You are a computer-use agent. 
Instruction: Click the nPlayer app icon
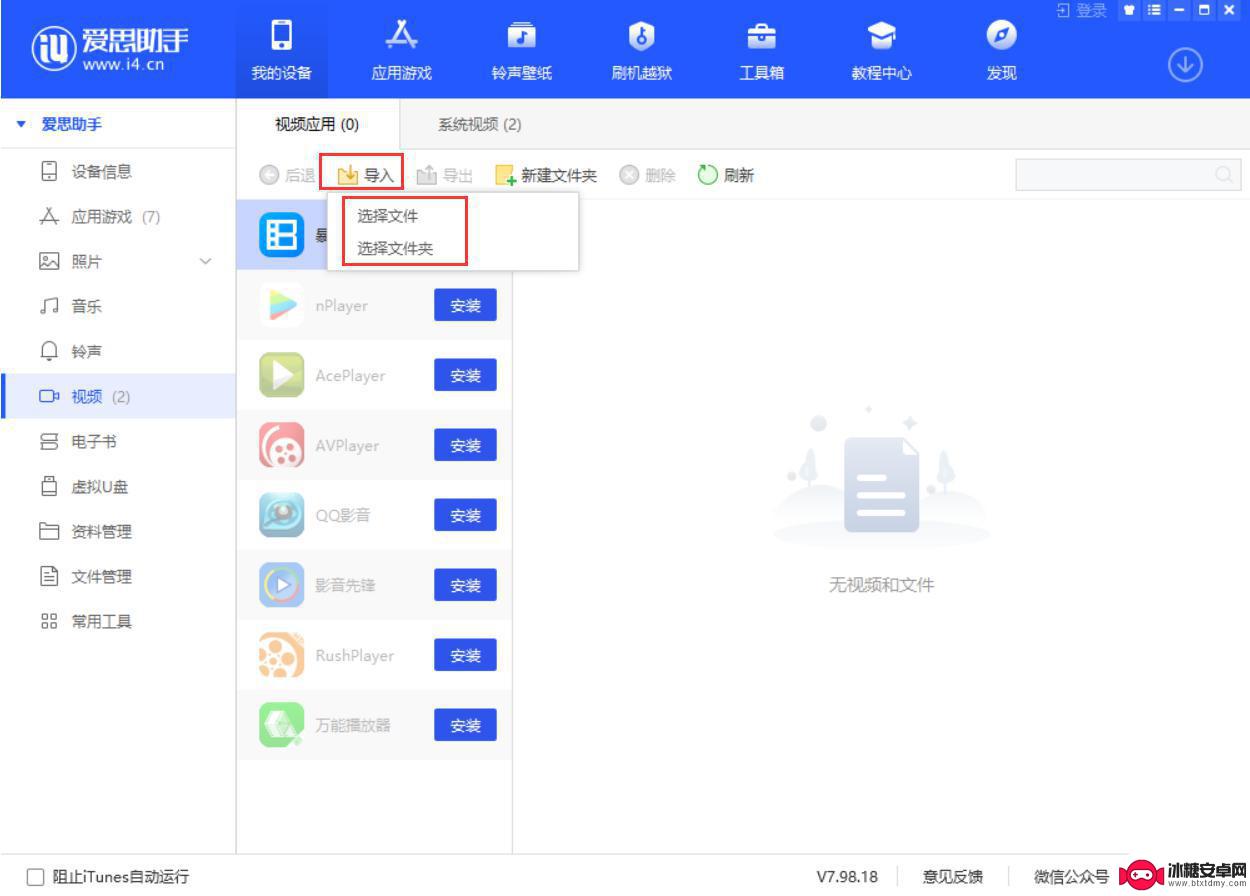(282, 305)
